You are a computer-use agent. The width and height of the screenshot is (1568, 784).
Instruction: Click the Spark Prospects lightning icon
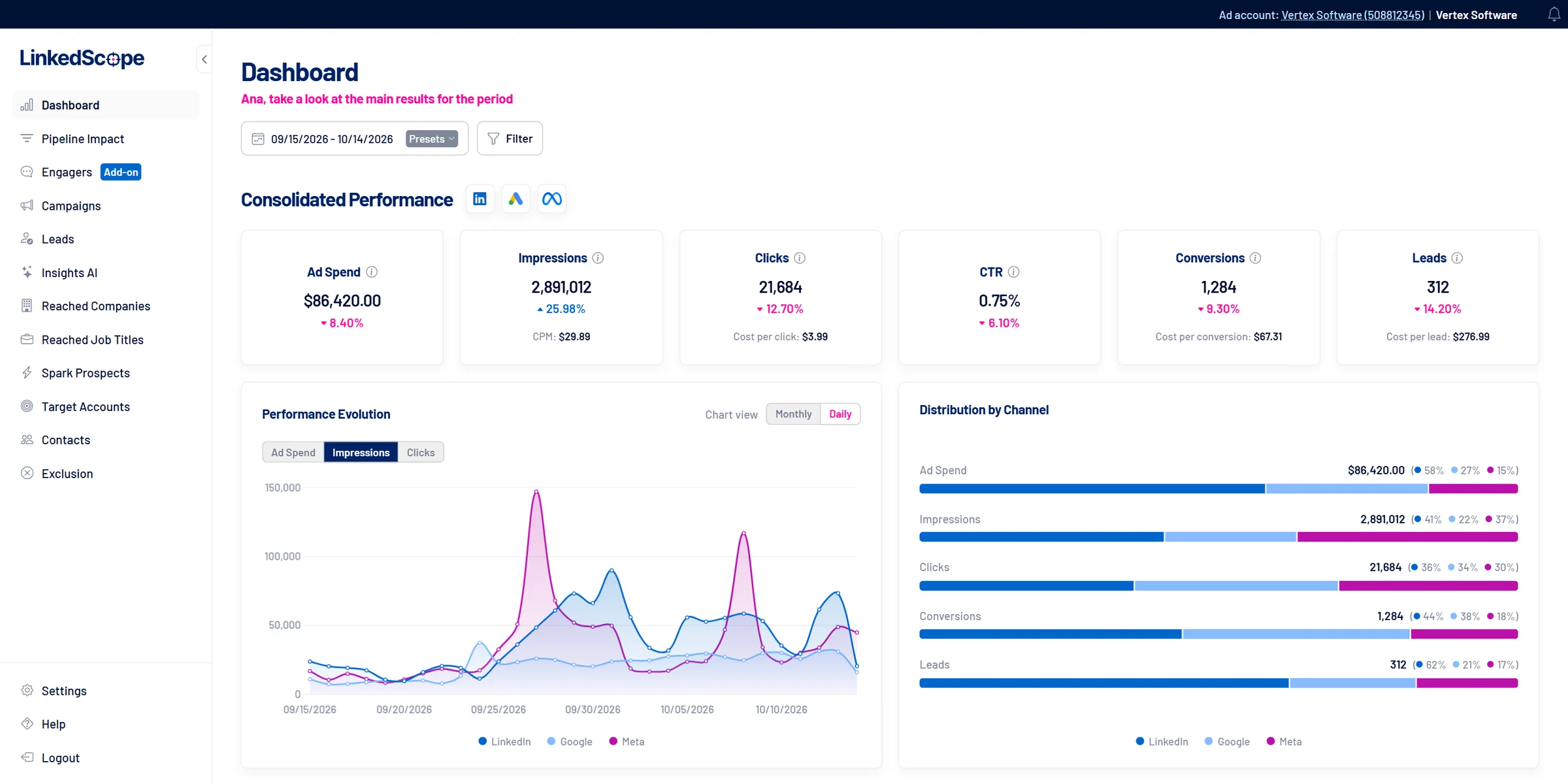pyautogui.click(x=27, y=373)
